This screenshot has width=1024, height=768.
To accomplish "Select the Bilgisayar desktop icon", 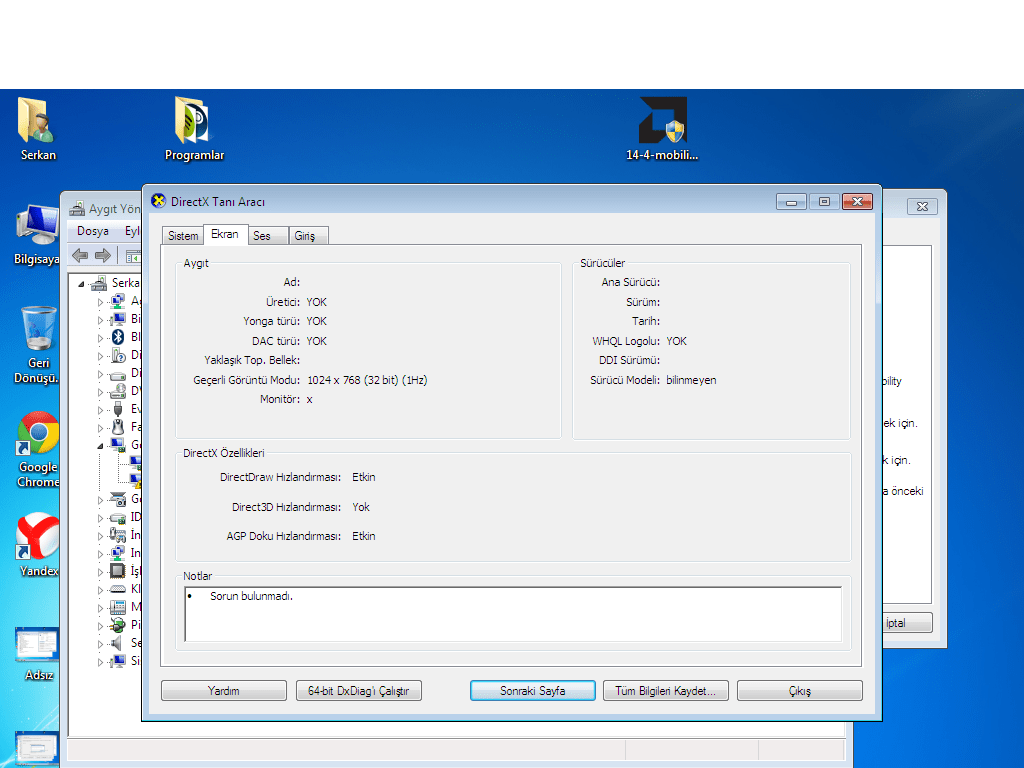I will point(36,235).
